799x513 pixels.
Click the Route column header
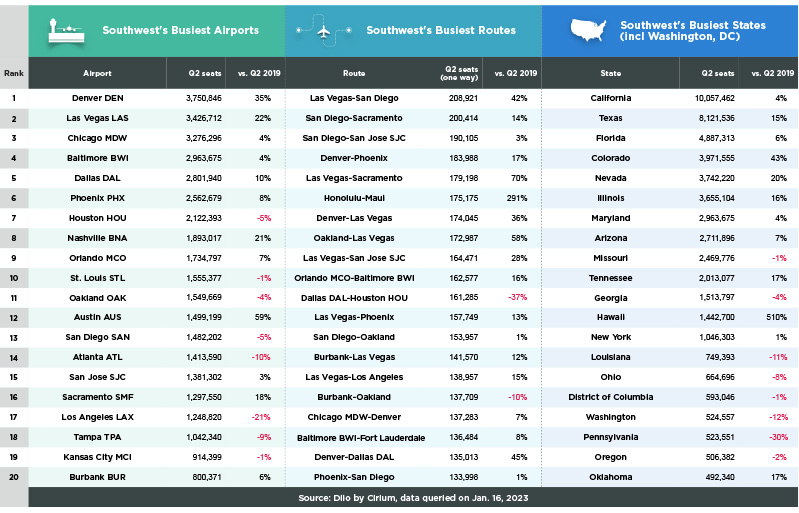pyautogui.click(x=354, y=73)
